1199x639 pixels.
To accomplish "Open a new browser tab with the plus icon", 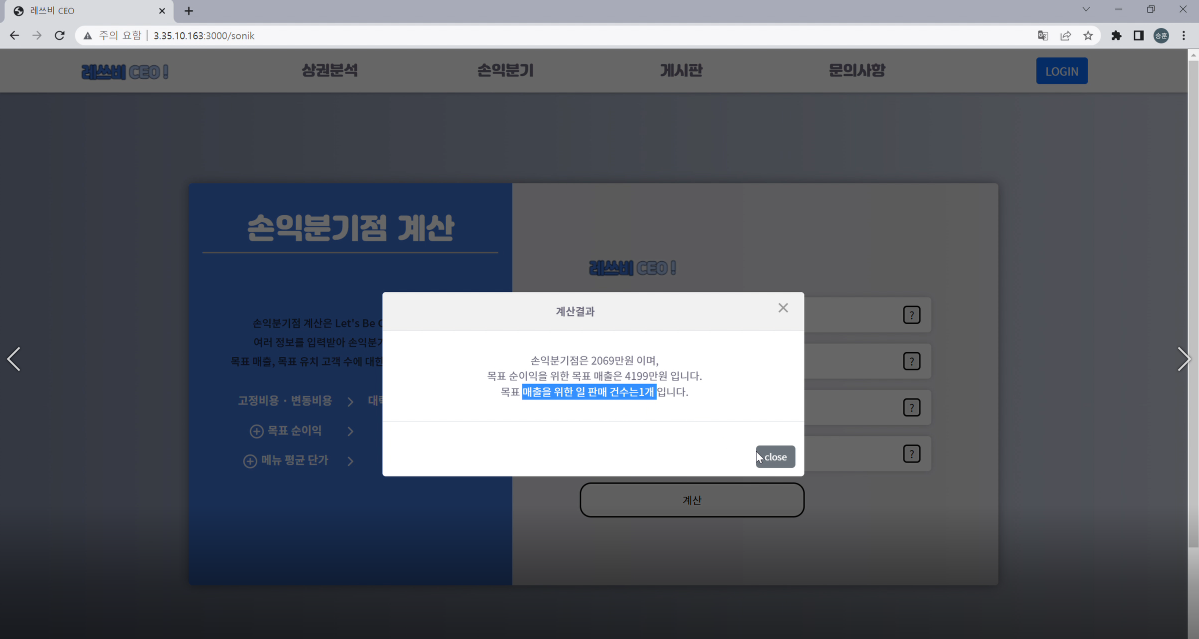I will (x=189, y=11).
